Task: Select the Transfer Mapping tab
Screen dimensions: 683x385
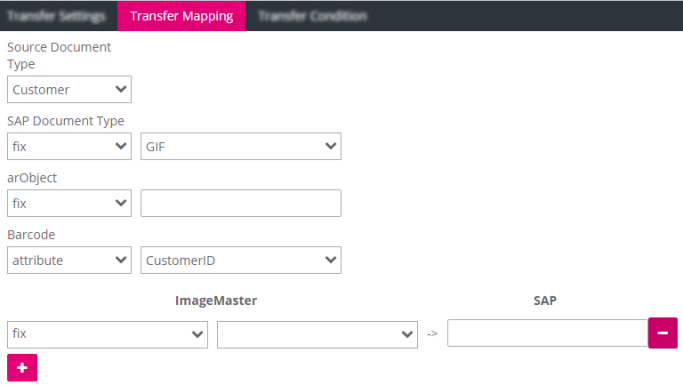Action: 181,16
